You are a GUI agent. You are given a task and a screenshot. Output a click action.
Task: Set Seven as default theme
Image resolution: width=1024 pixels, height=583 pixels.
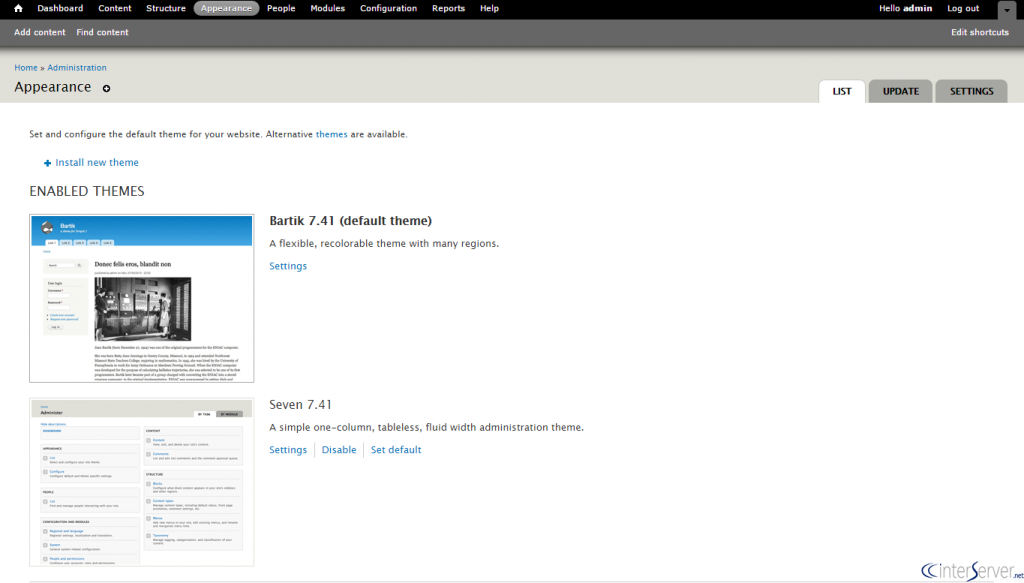(x=396, y=450)
